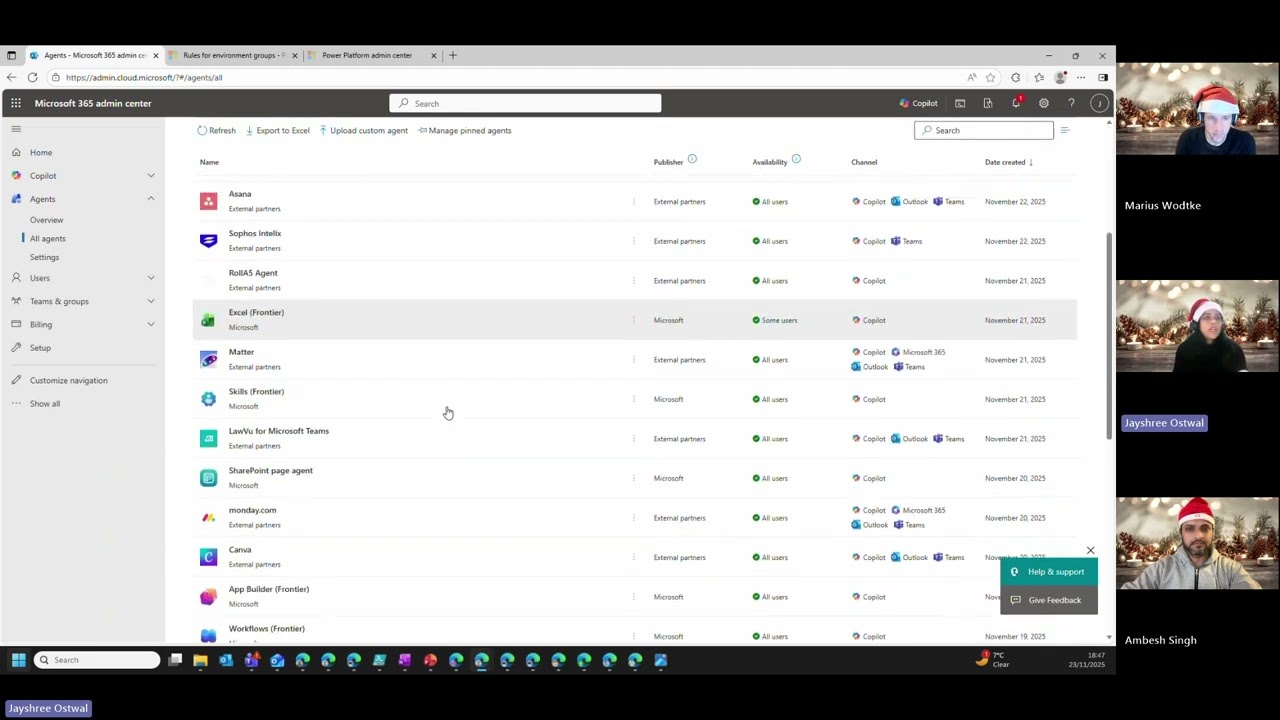Open the Skills (Frontier) agent
Screen dimensions: 1280x720
(x=256, y=392)
